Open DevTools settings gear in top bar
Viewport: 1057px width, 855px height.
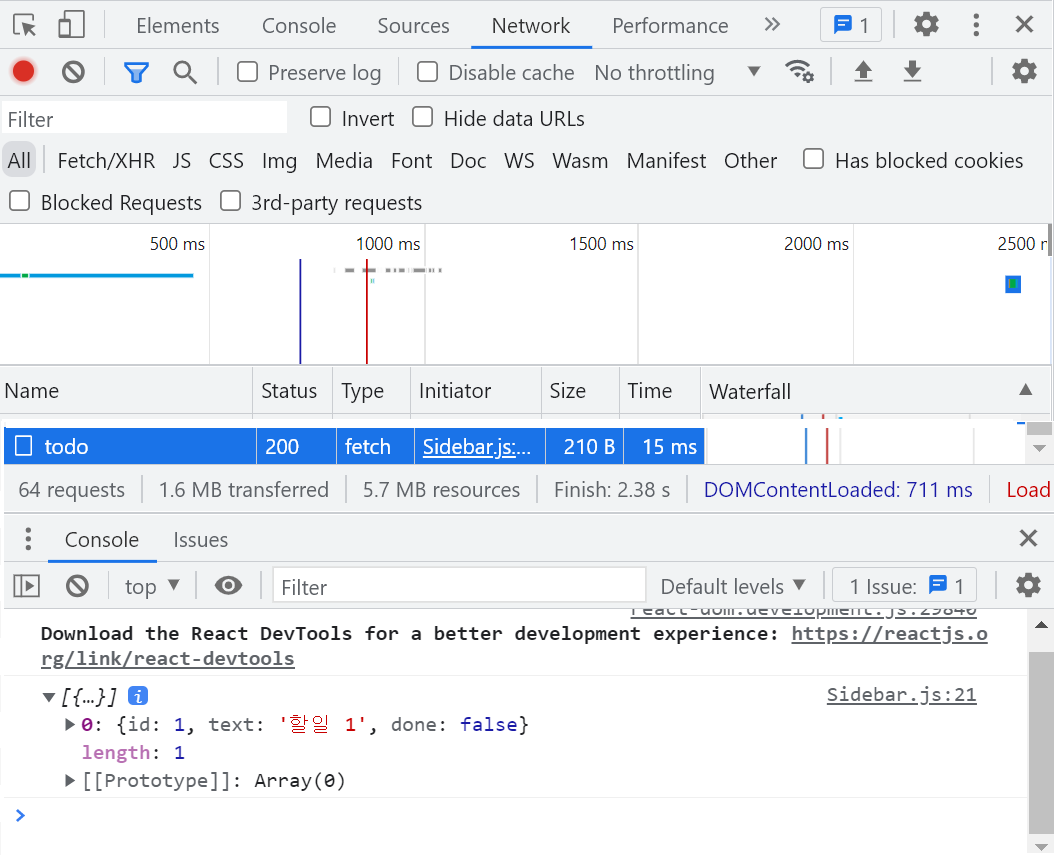coord(926,25)
